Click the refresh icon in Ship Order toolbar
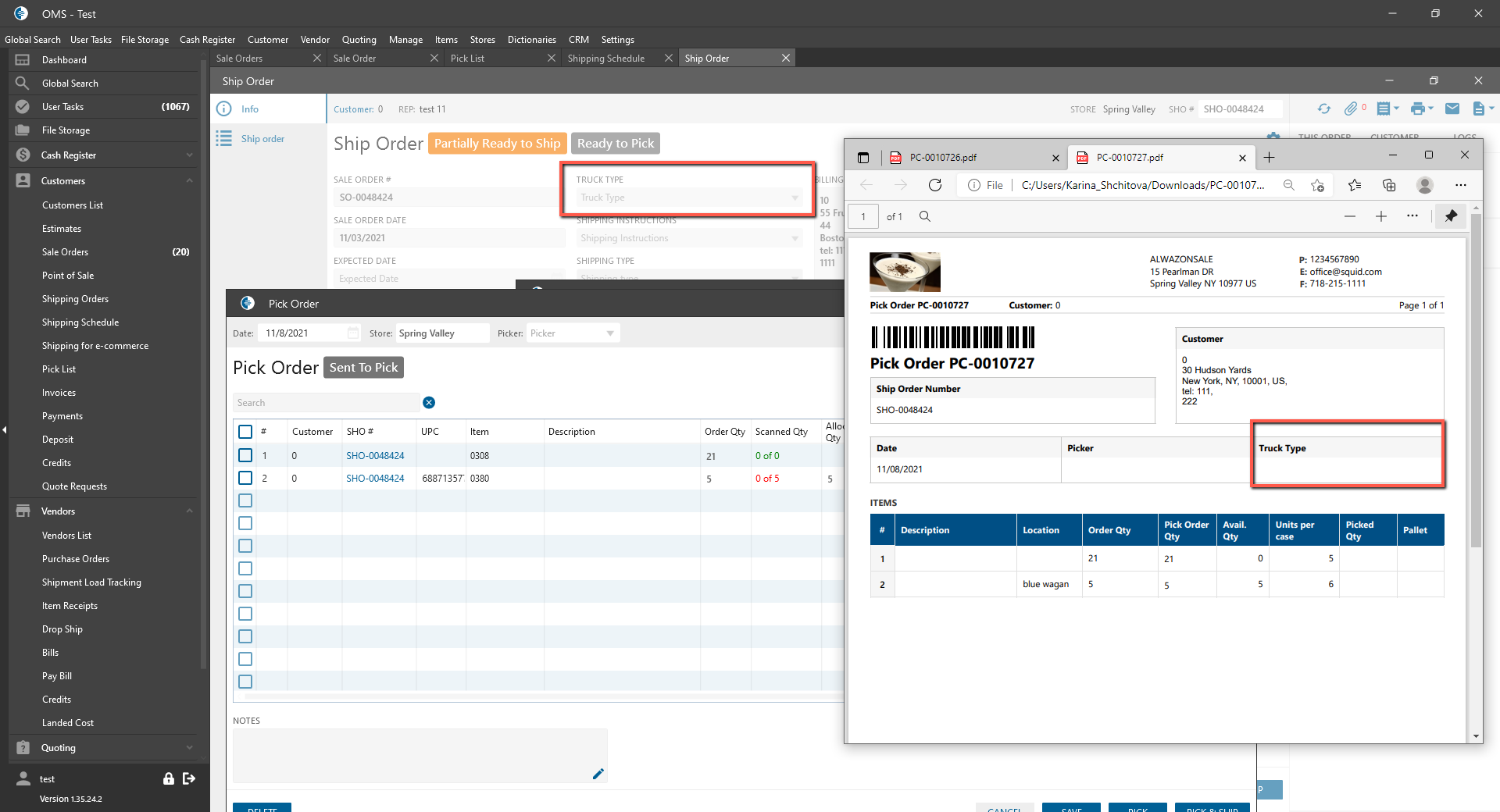Screen dimensions: 1500x812 [x=1323, y=109]
